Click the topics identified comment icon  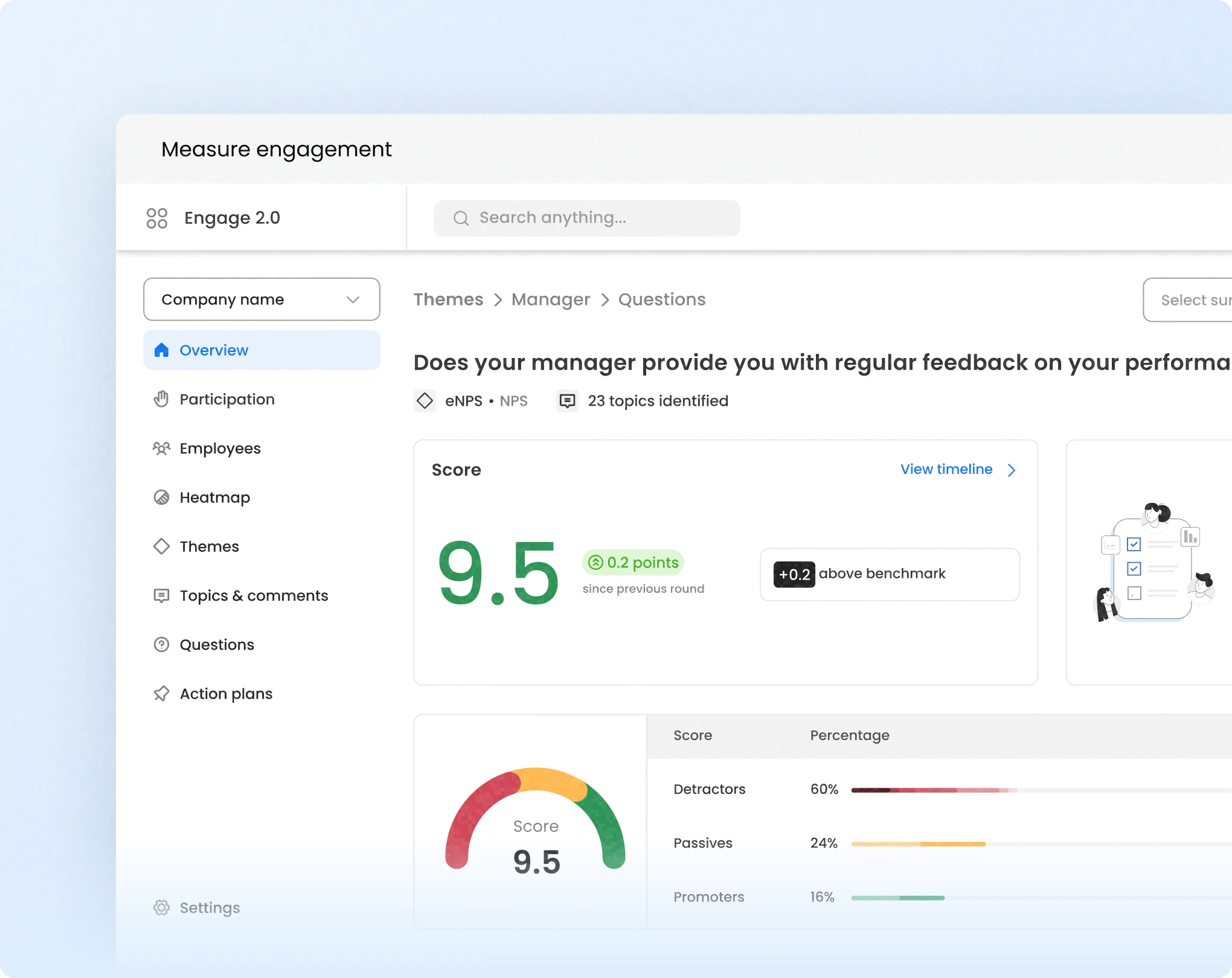(567, 401)
